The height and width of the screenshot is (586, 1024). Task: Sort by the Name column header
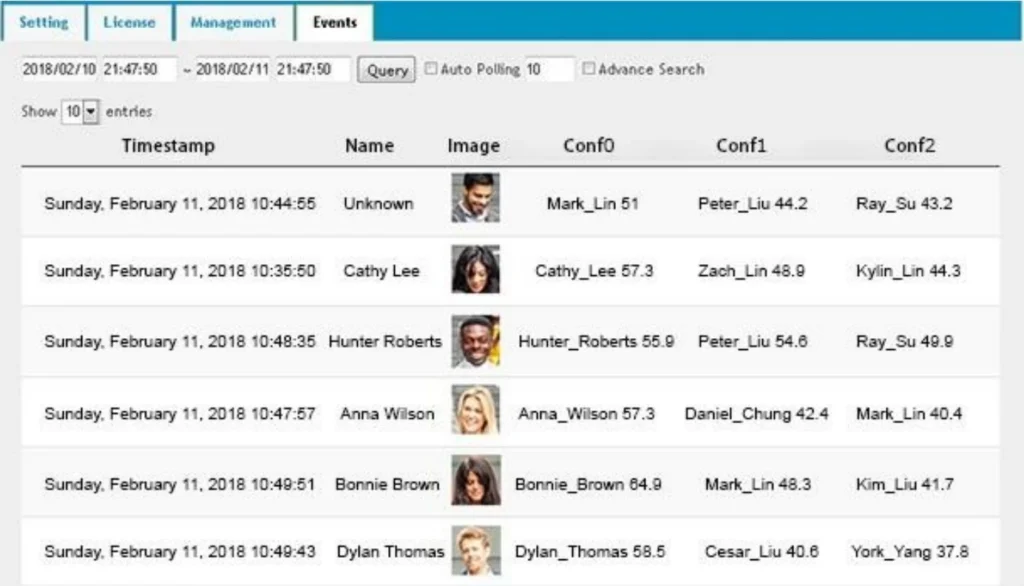click(370, 145)
